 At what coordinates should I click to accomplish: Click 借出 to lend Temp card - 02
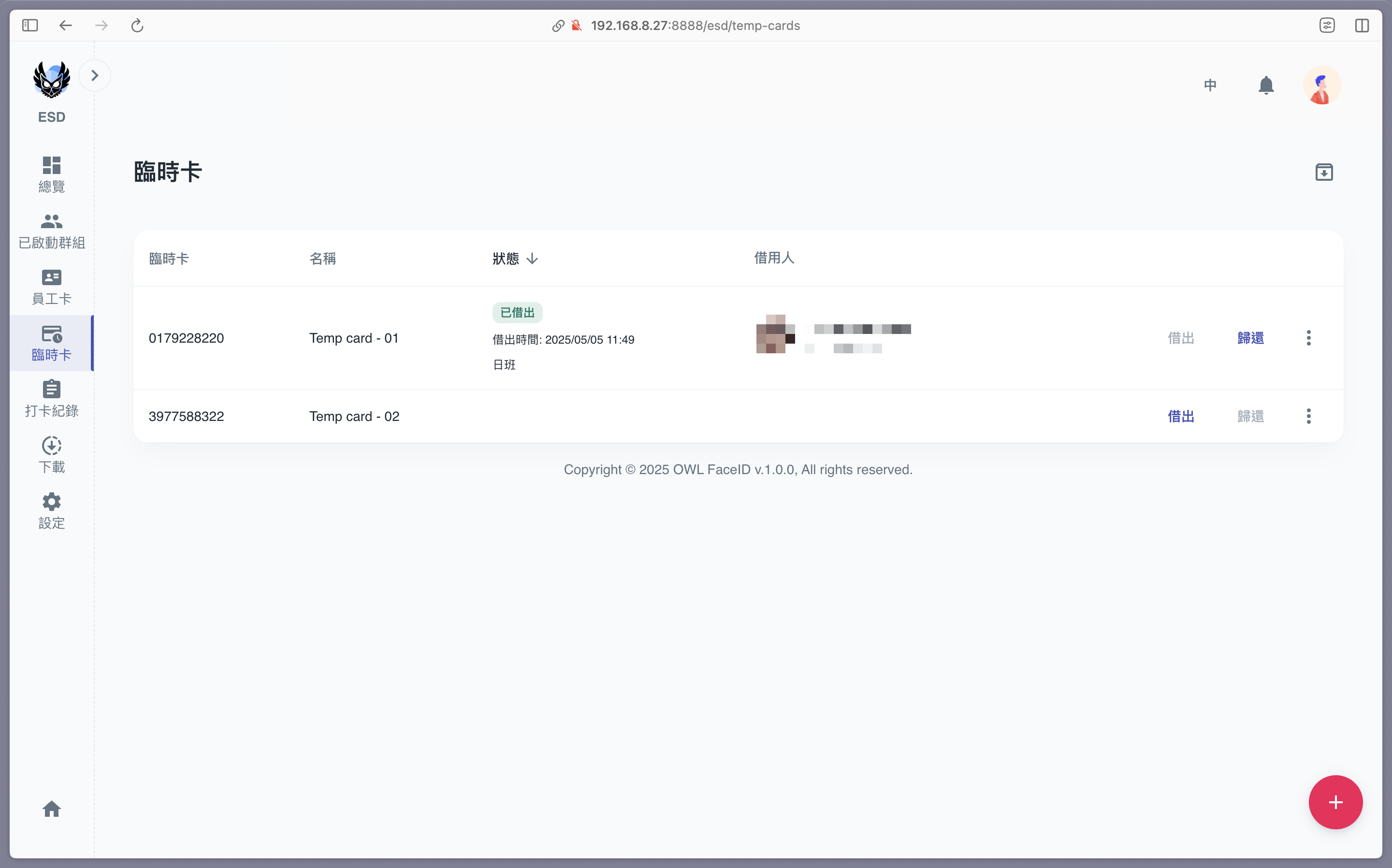click(1181, 416)
